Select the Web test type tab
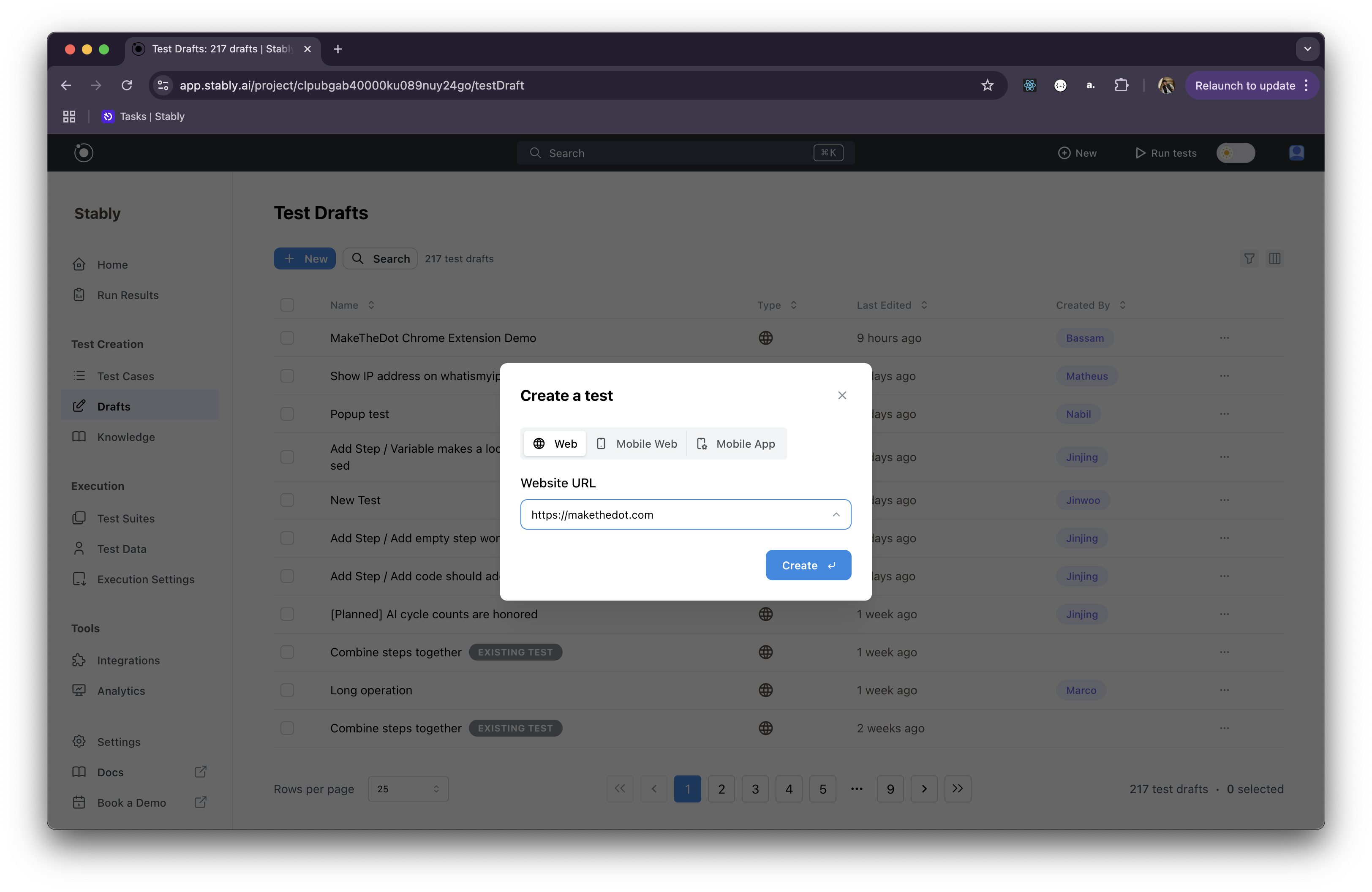Screen dimensions: 1372x892 click(x=555, y=444)
